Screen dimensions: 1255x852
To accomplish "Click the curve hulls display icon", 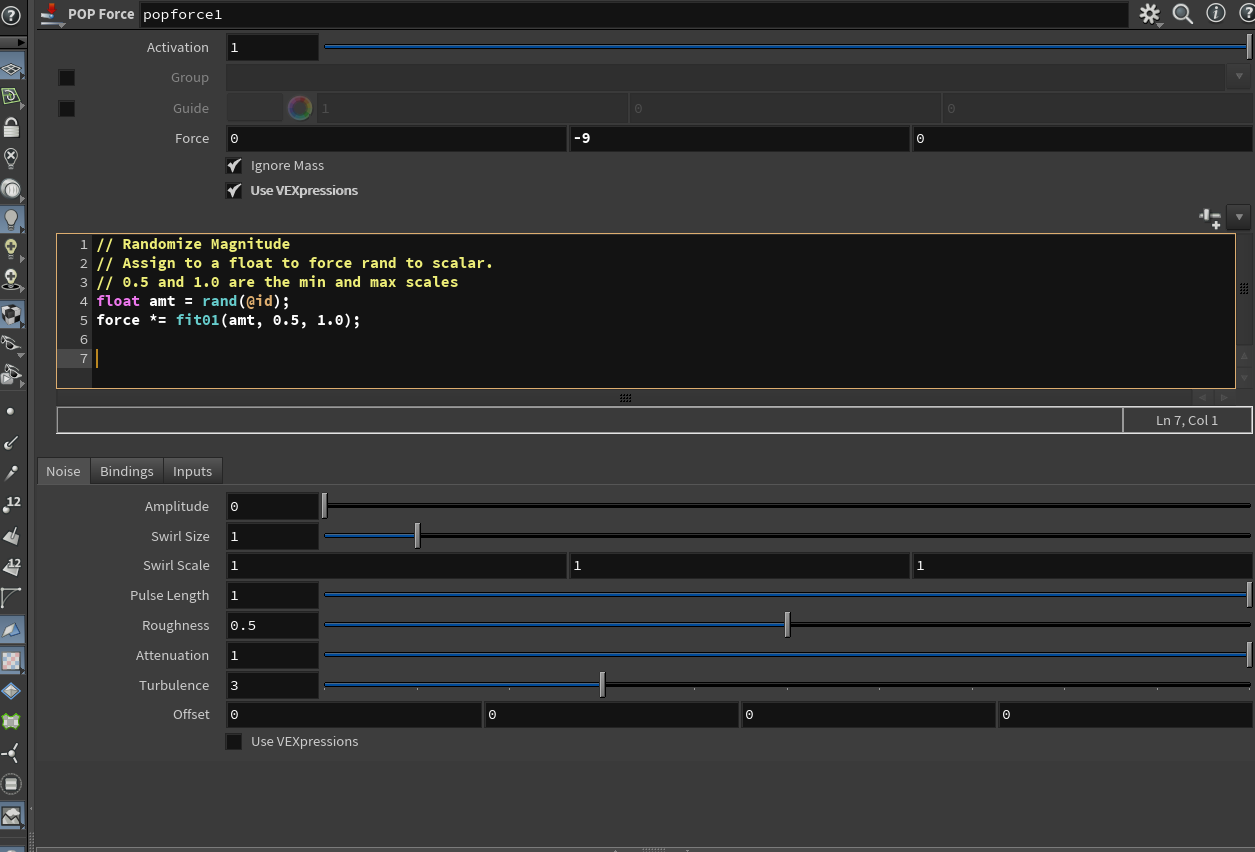I will [11, 598].
